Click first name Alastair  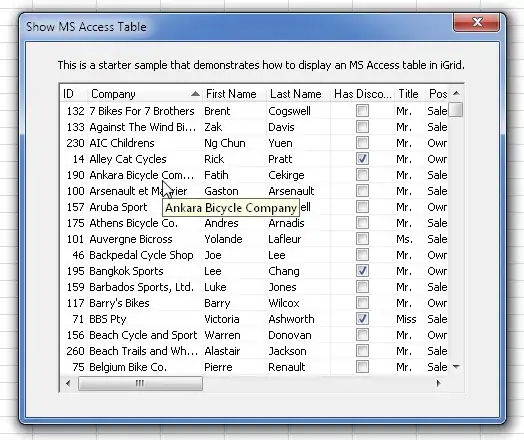click(x=222, y=351)
